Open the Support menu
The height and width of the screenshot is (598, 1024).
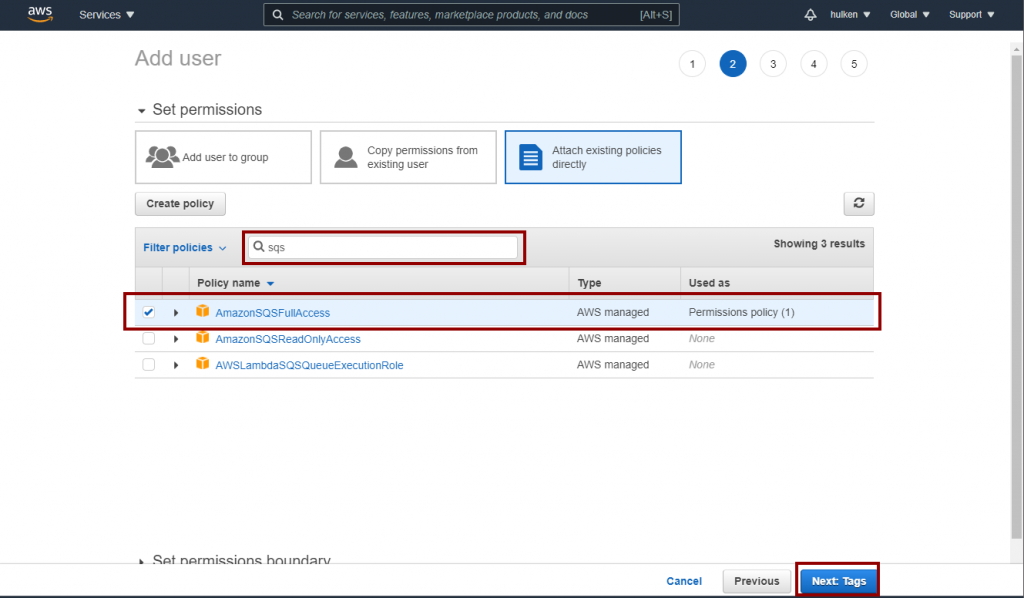pyautogui.click(x=971, y=15)
